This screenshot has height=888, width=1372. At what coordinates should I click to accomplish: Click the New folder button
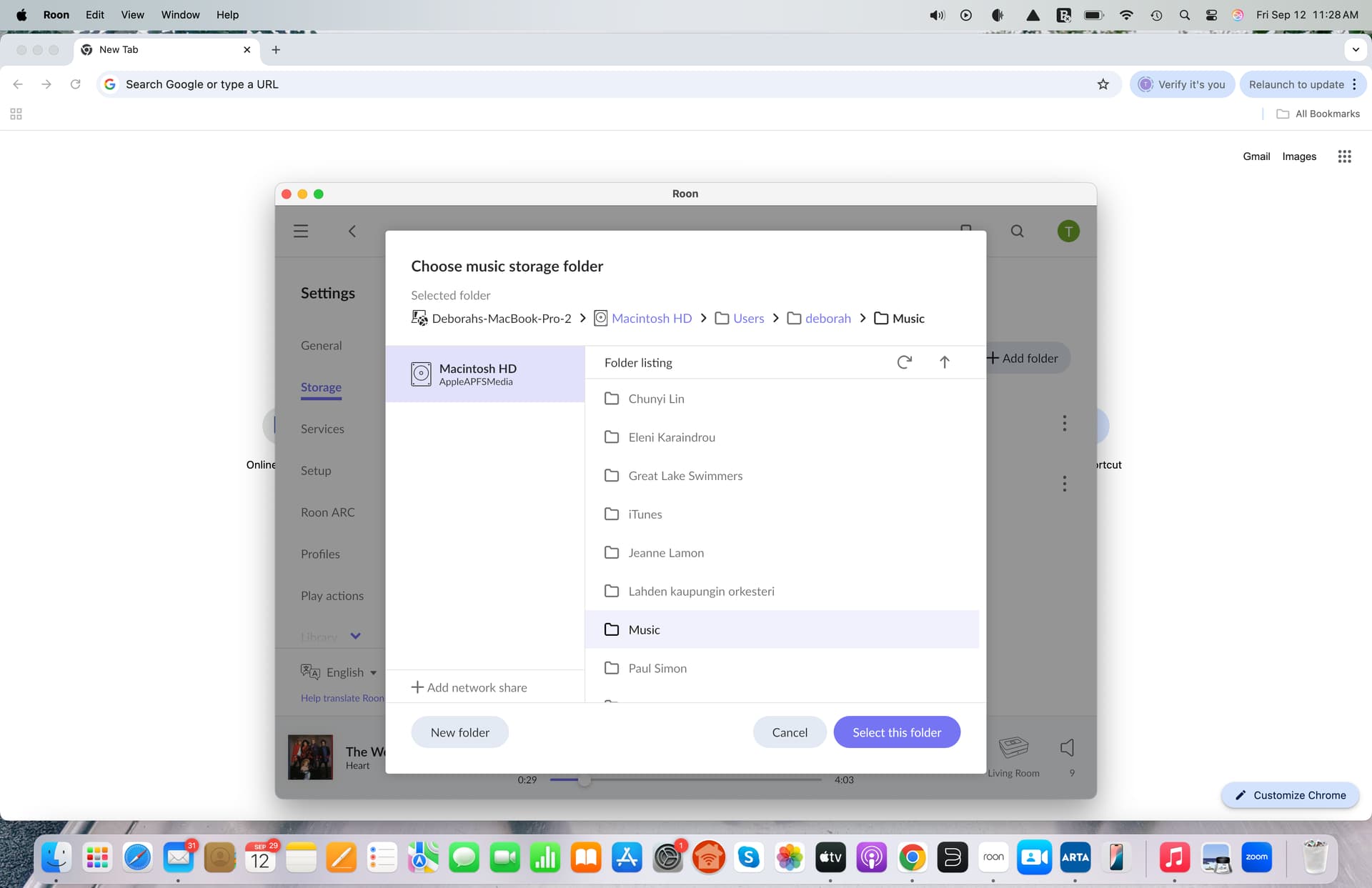459,732
